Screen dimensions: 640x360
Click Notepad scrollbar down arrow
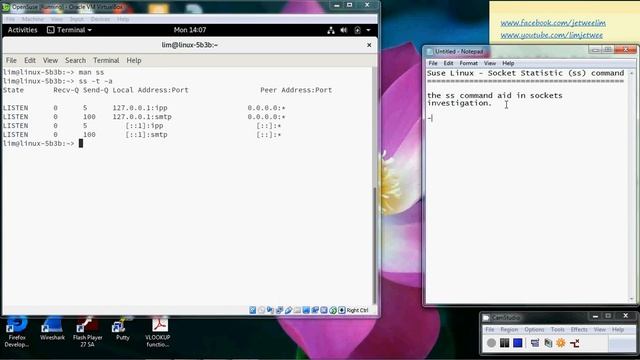point(632,299)
